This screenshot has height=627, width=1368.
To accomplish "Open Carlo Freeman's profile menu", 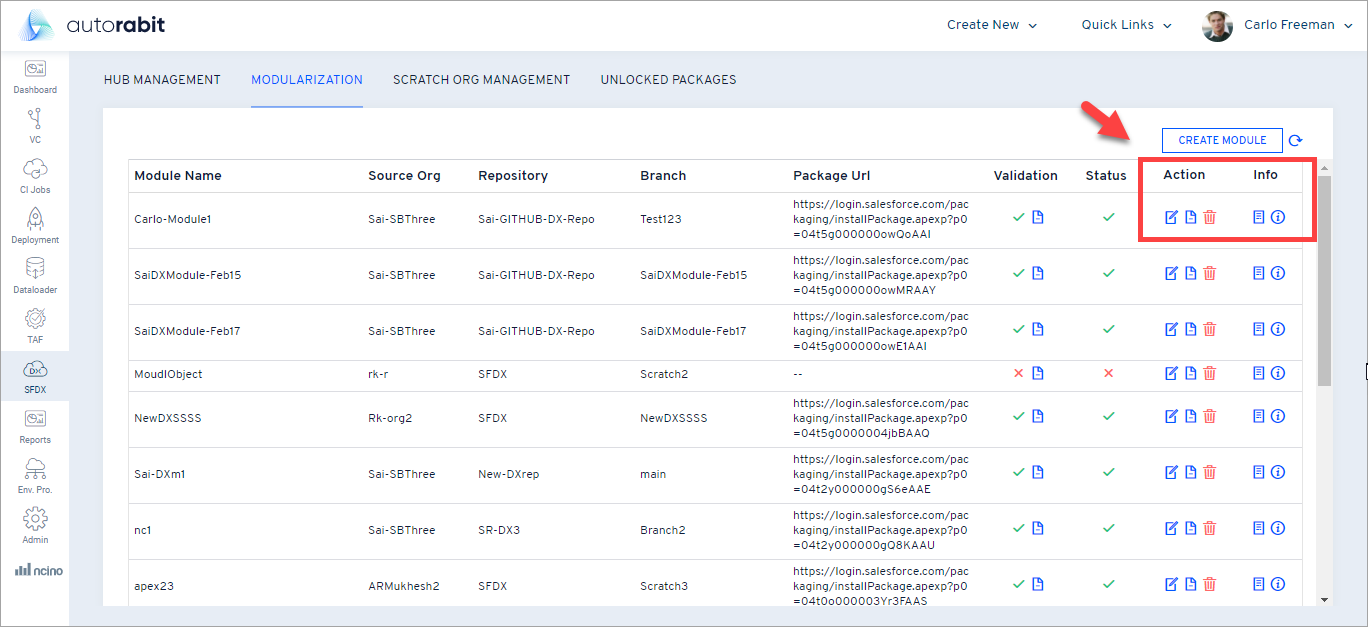I will 1288,24.
